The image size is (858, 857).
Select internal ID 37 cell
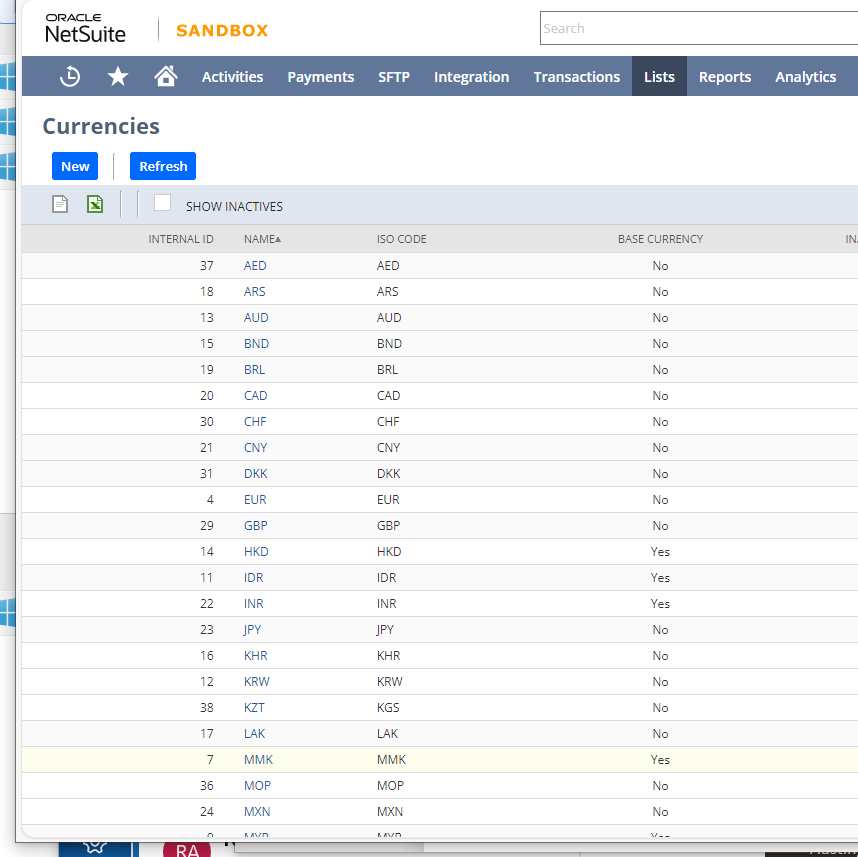pyautogui.click(x=206, y=265)
